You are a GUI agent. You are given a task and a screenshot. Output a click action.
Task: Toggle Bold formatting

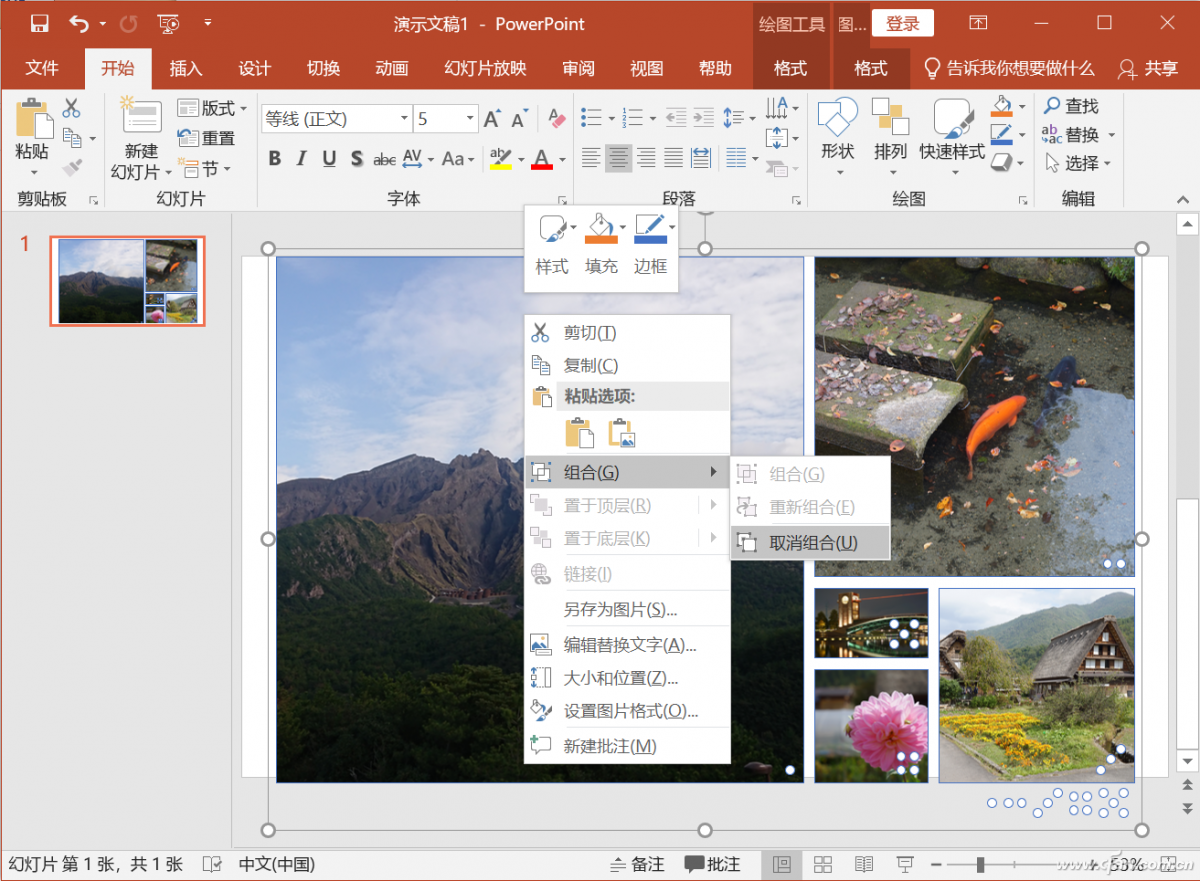pos(275,158)
